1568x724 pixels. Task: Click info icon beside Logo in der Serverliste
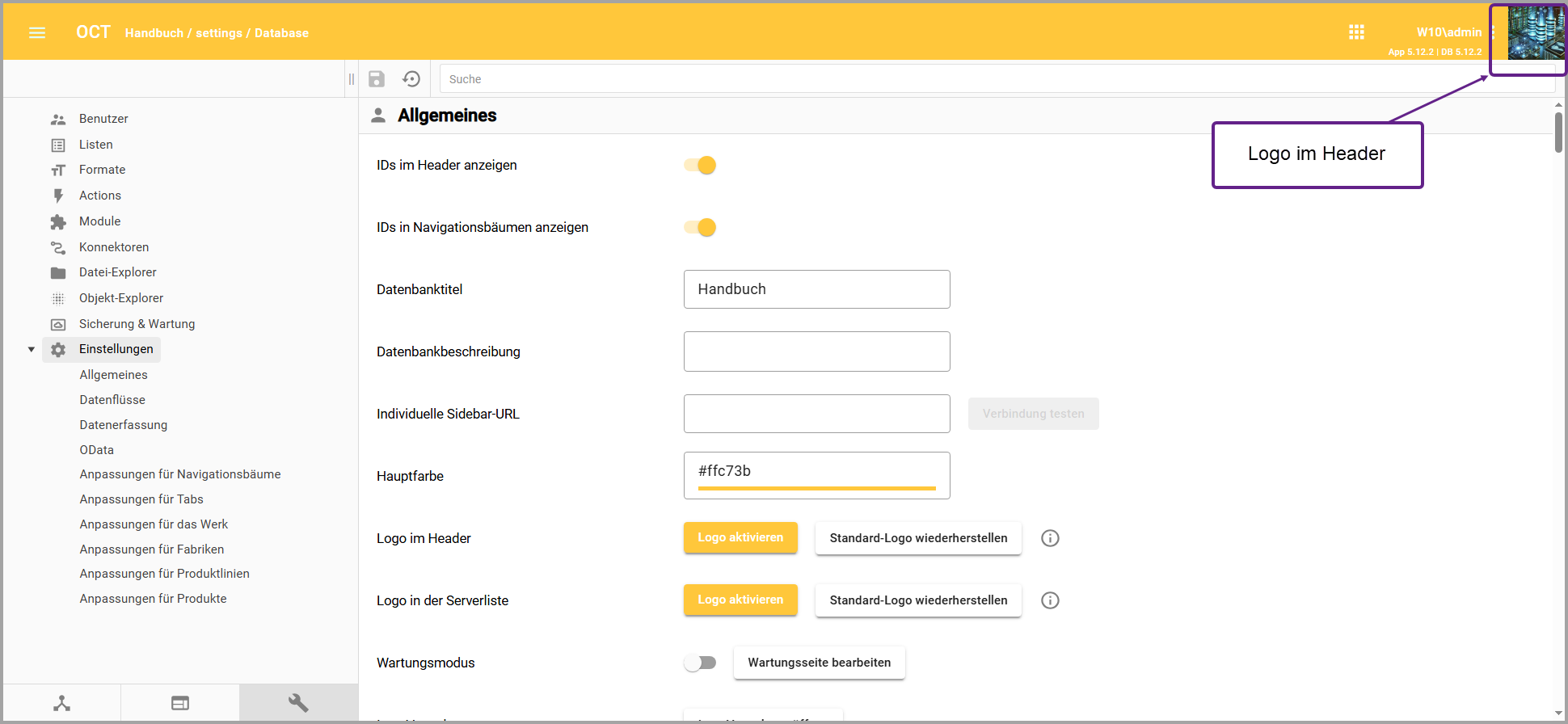click(x=1050, y=600)
